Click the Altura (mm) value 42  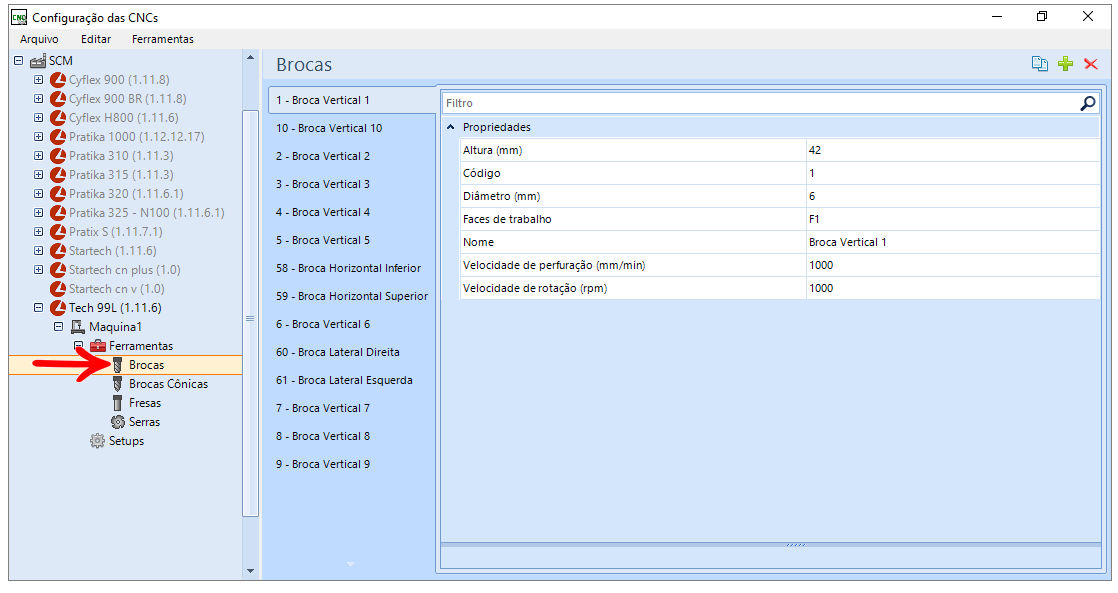click(x=953, y=150)
